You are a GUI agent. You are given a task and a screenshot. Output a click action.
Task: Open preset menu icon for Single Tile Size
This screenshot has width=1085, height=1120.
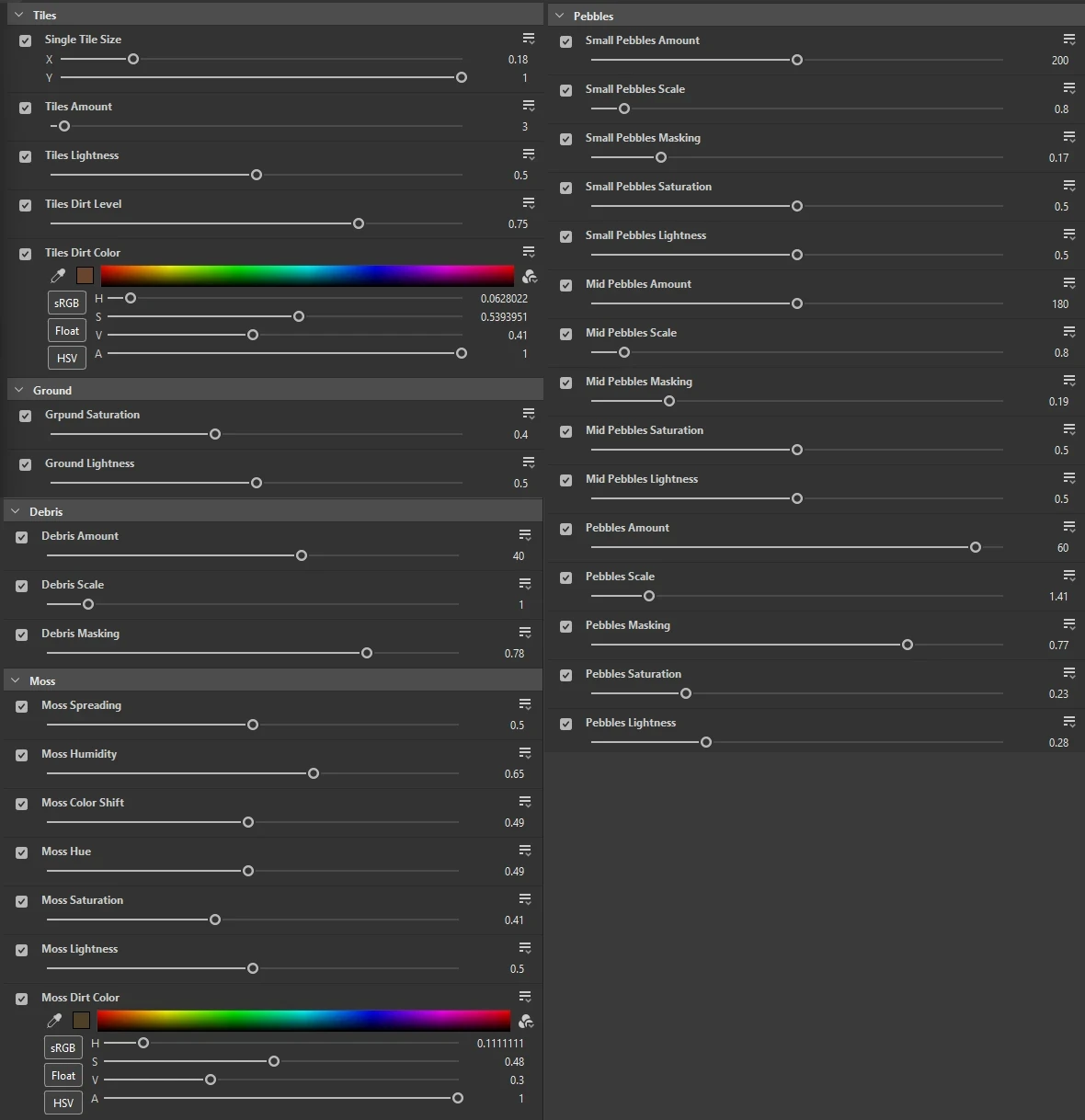tap(529, 39)
